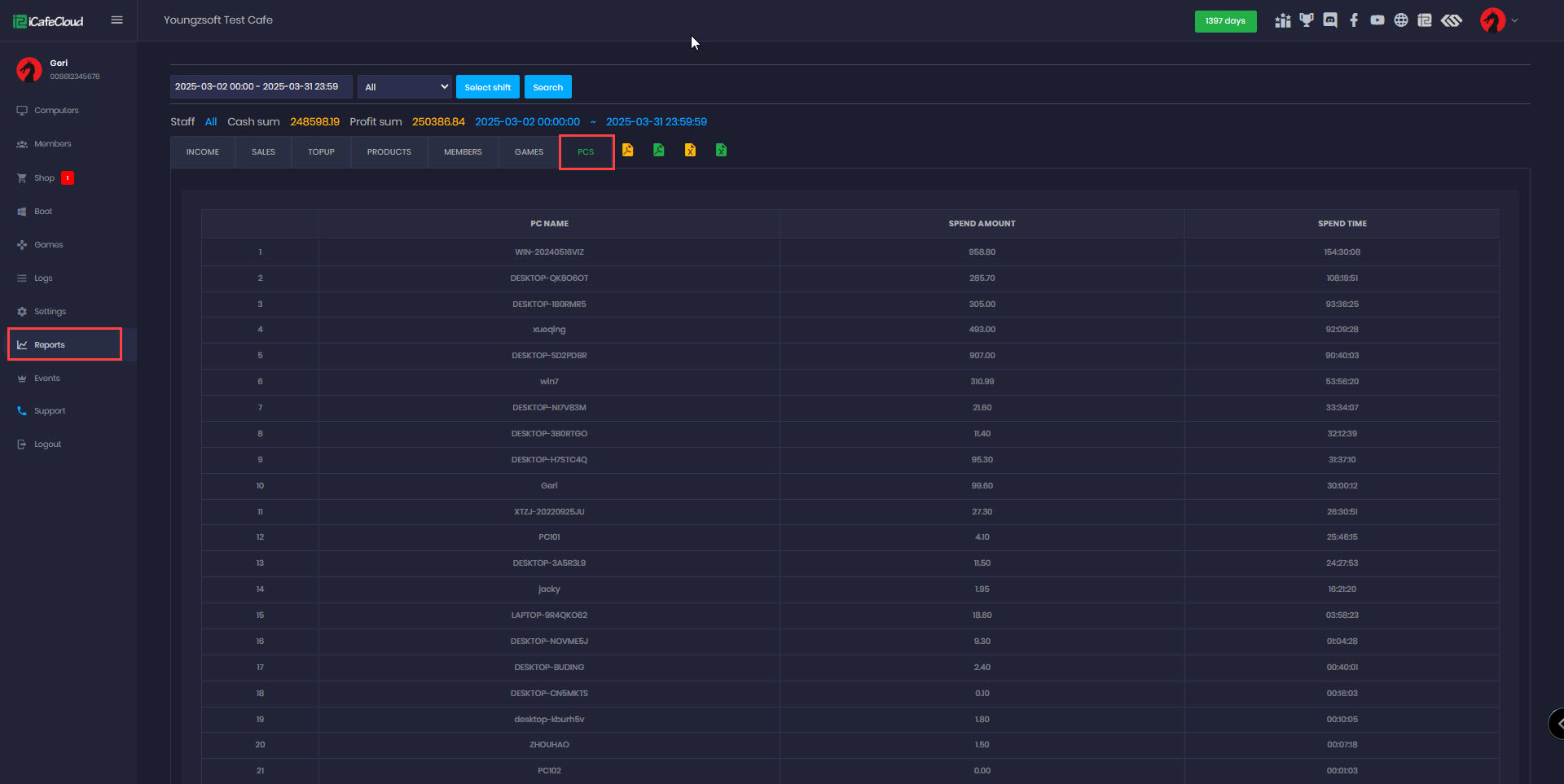Click the leaderboard podium icon

[1283, 20]
